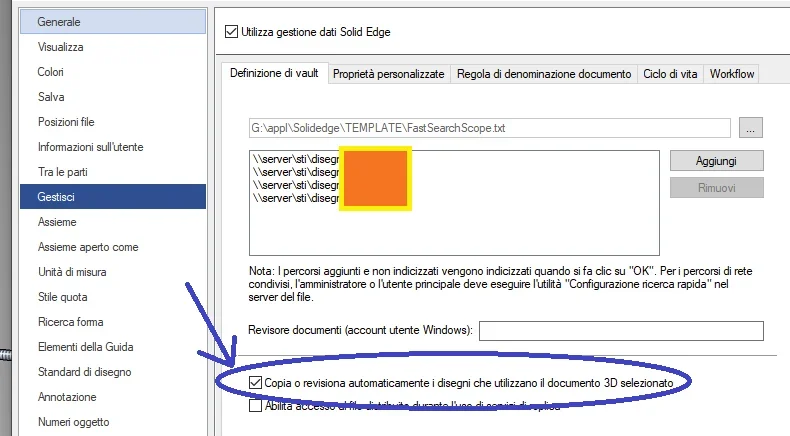
Task: Check the 'Abilita accesso al file' checkbox
Action: [256, 405]
